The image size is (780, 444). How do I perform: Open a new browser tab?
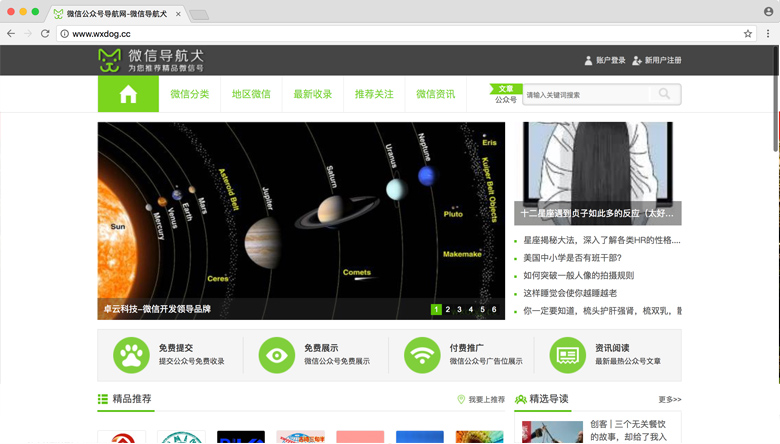point(199,15)
